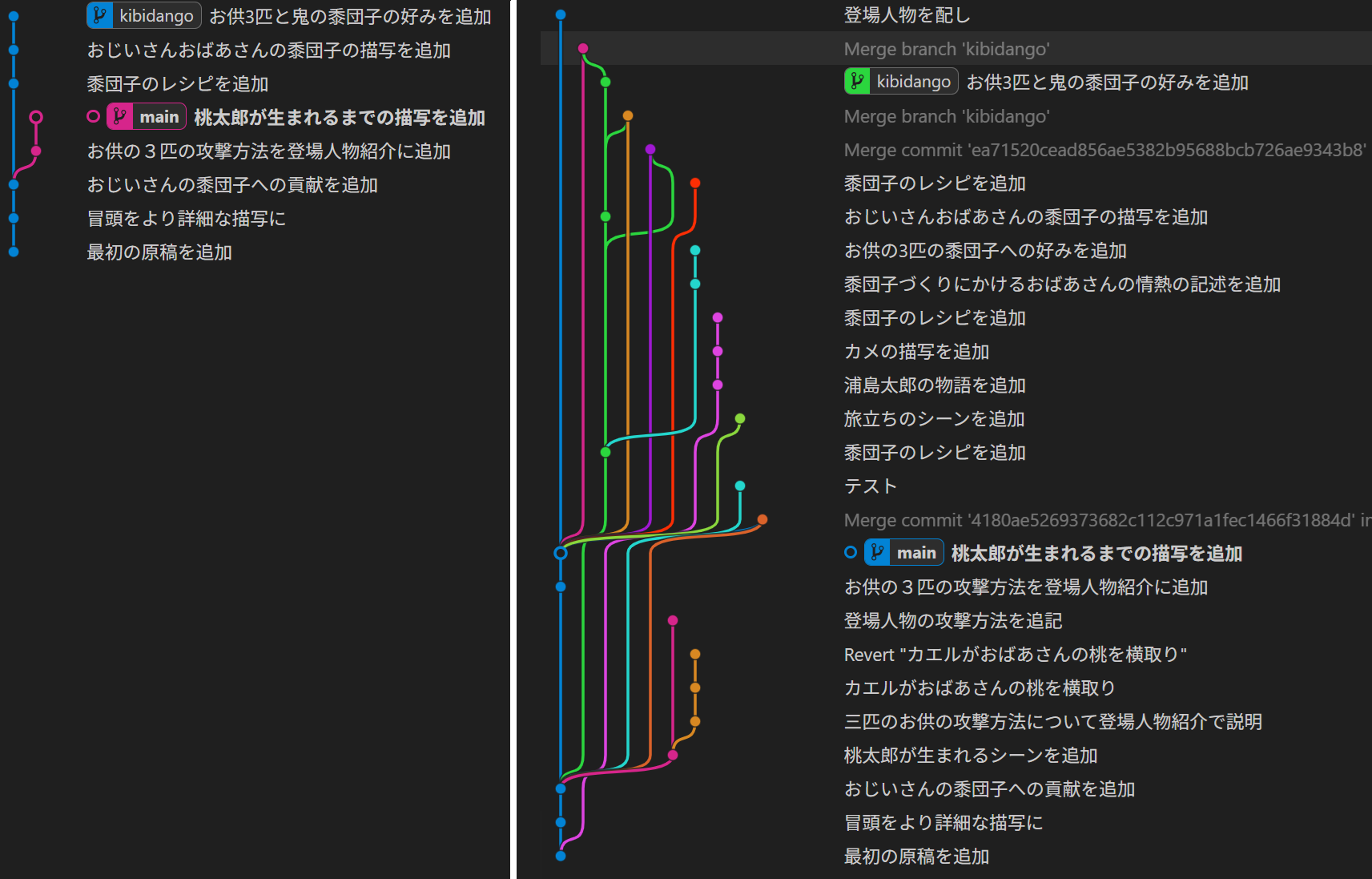Open commit 最初の原稿を追加 in left graph
The image size is (1372, 879).
coord(159,252)
